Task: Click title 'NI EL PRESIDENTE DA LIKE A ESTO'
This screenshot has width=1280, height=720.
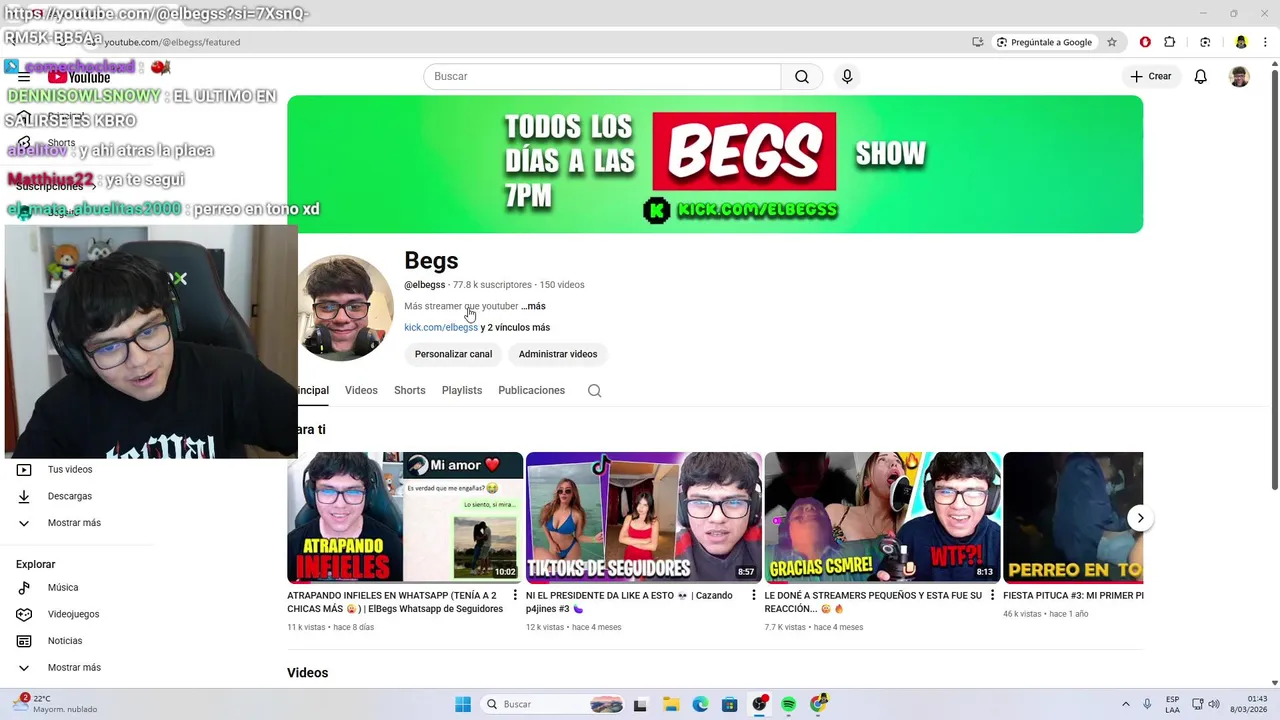Action: tap(630, 602)
